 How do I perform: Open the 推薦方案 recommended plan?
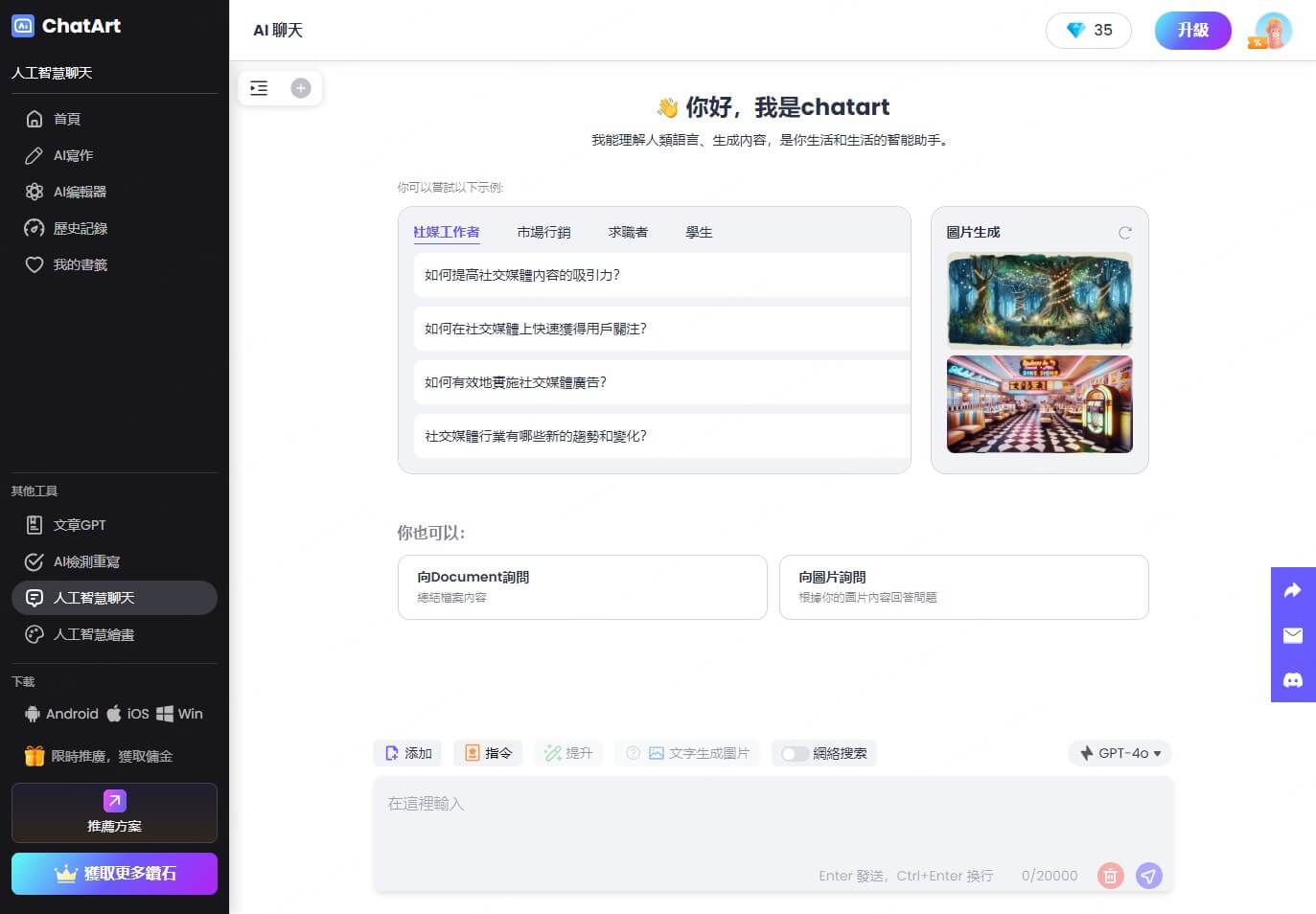[114, 812]
